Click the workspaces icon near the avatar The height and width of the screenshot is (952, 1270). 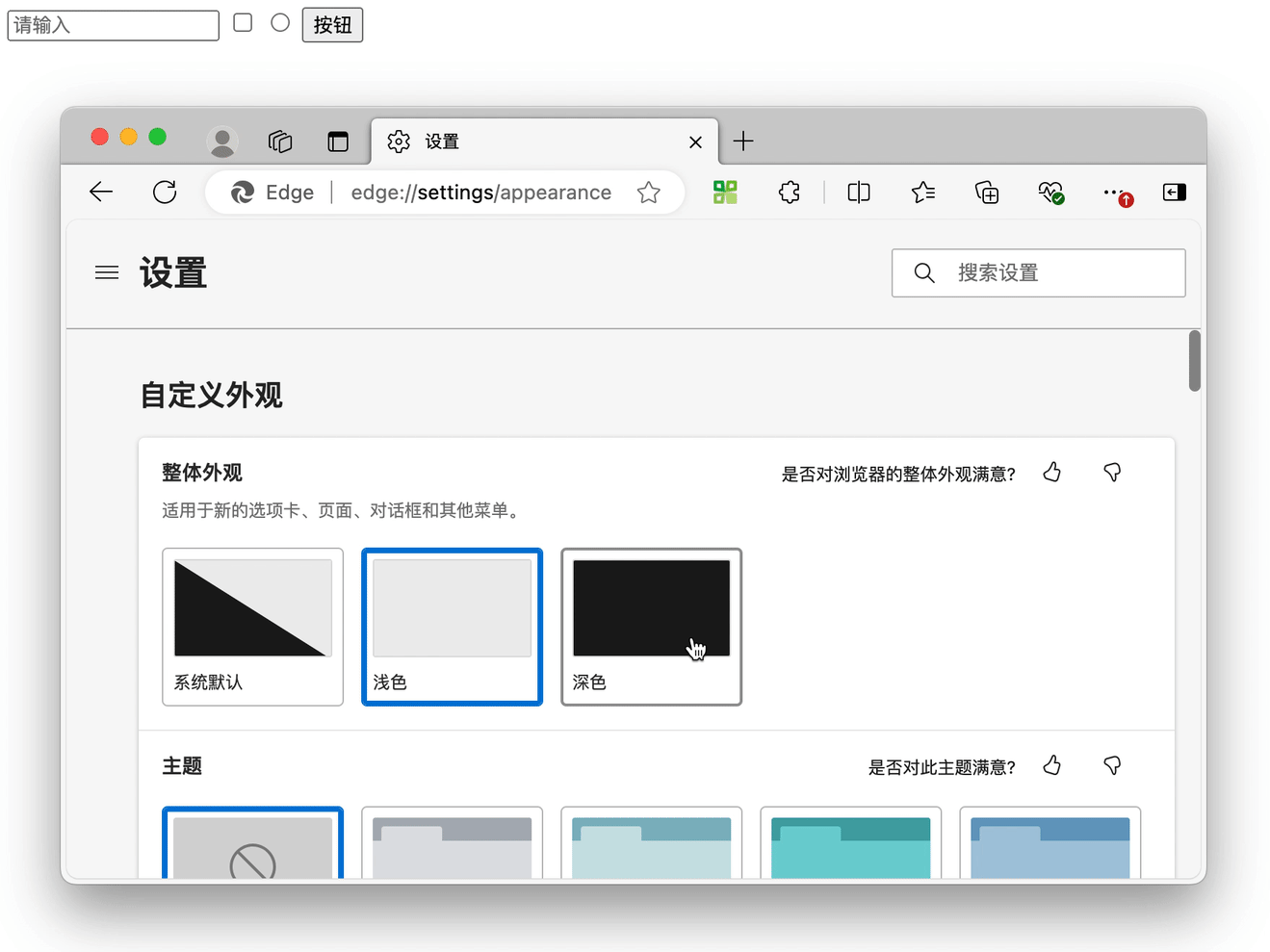click(x=280, y=141)
